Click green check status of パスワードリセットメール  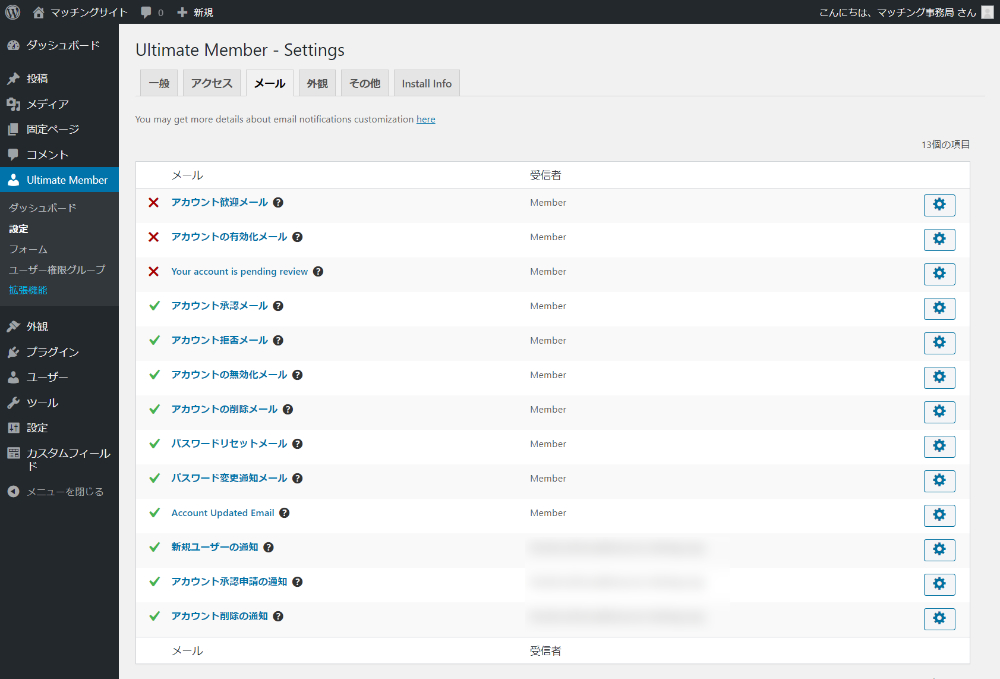click(154, 444)
